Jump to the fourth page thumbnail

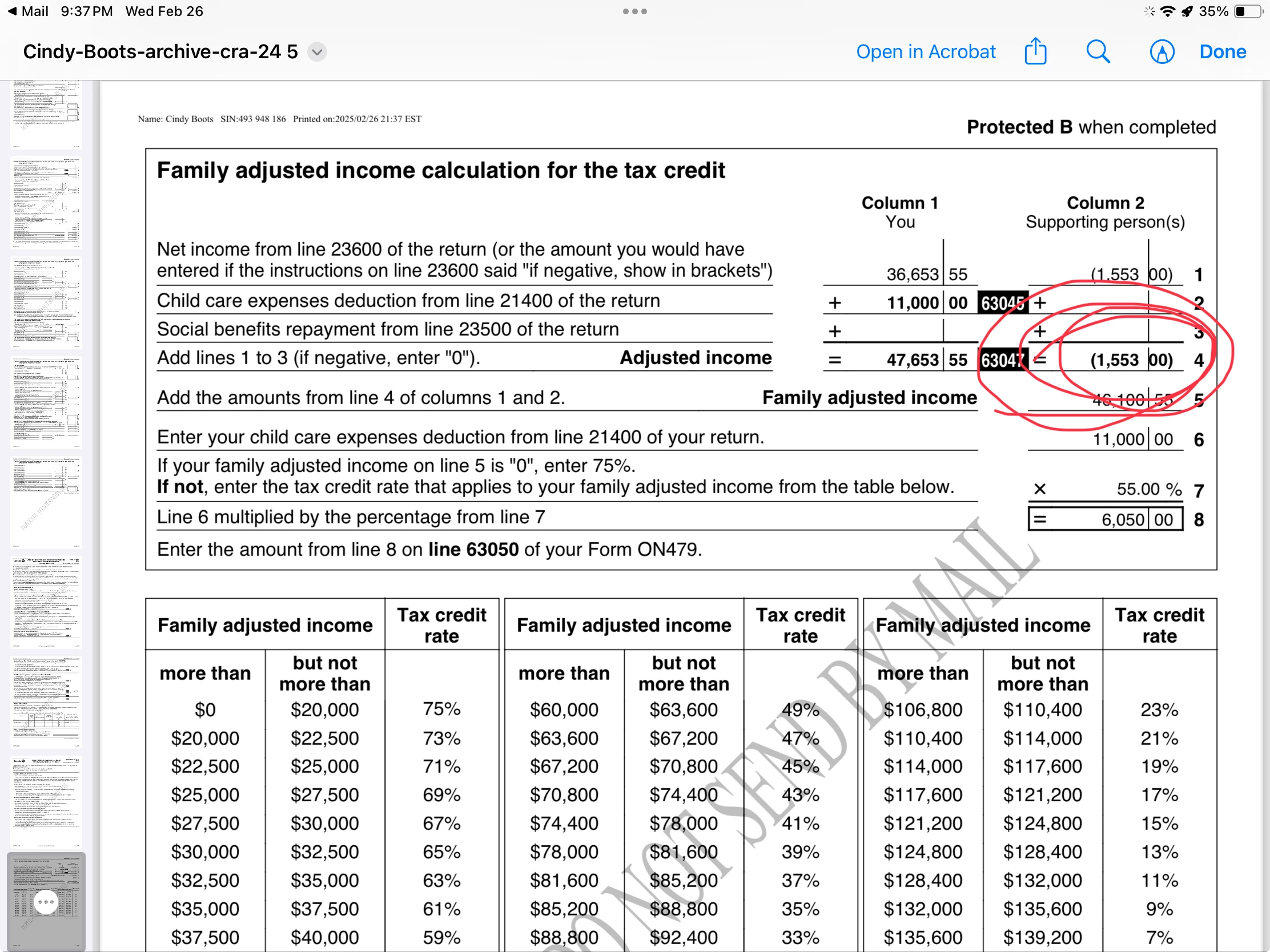click(x=46, y=402)
